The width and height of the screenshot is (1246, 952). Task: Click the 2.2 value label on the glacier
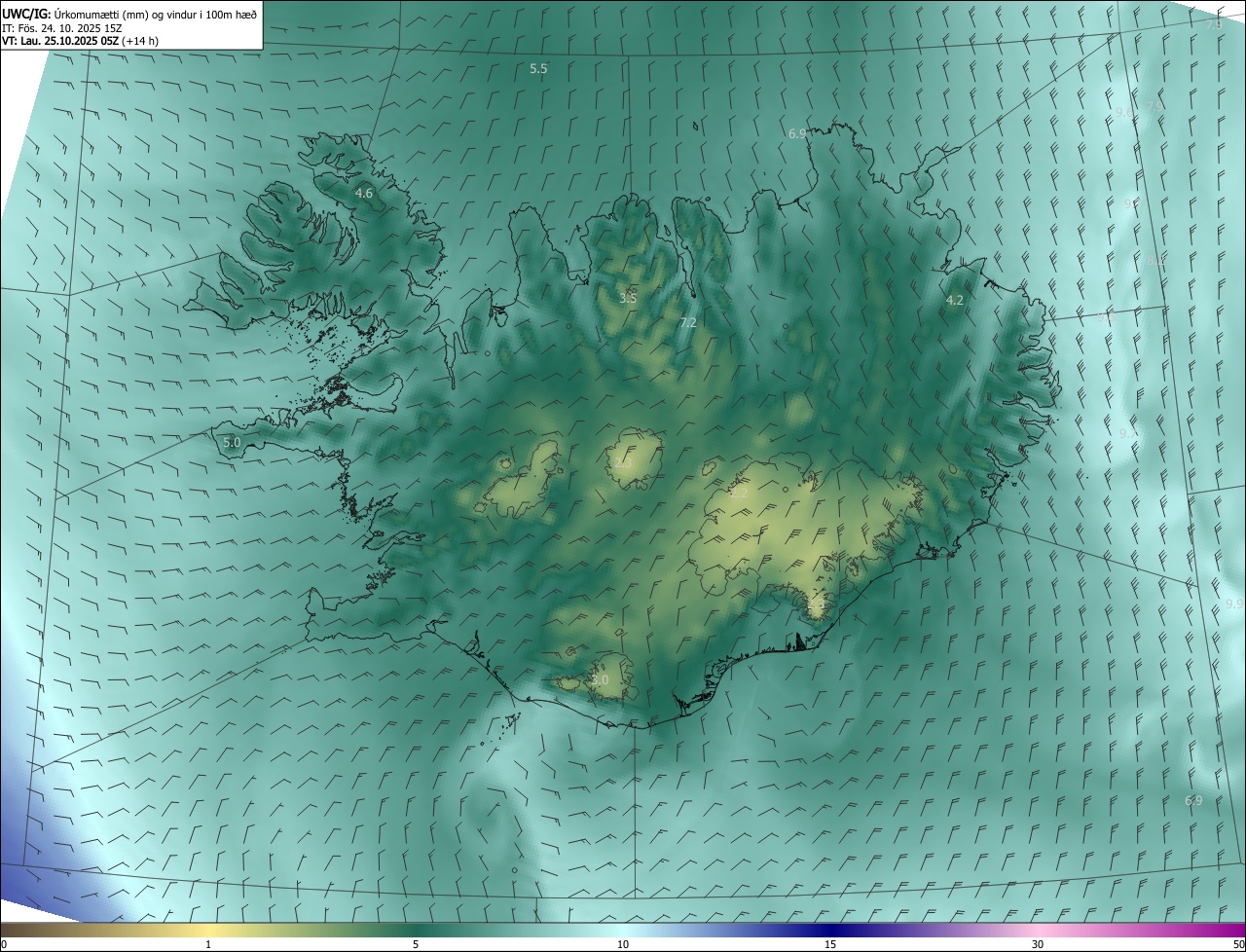point(740,494)
